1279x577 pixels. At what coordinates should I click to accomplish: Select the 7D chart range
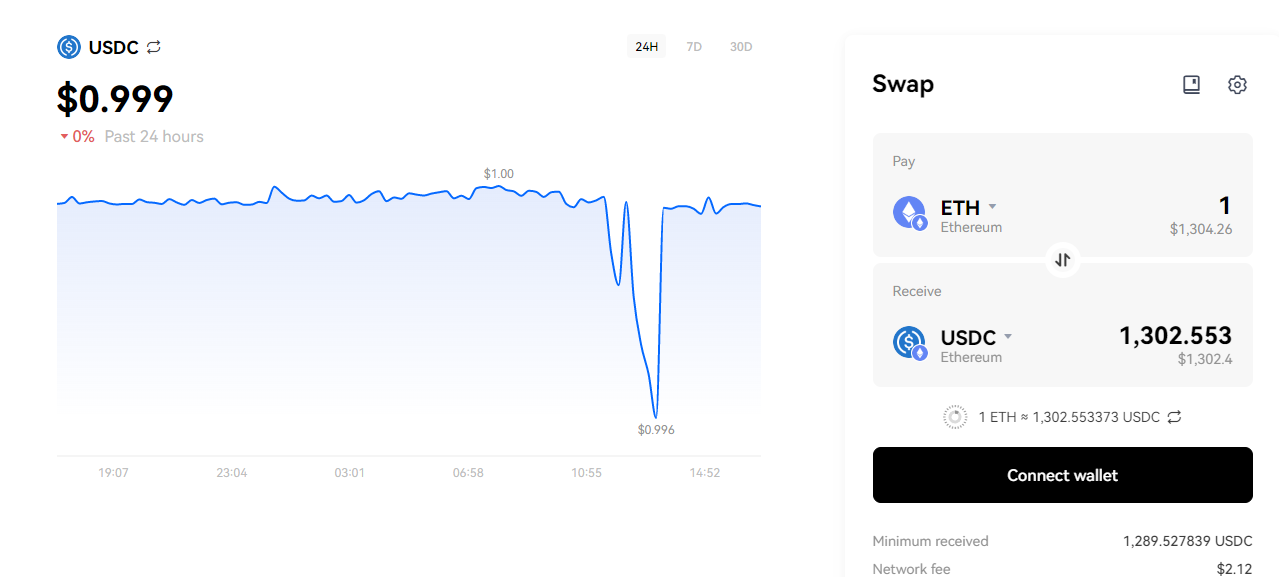(694, 47)
